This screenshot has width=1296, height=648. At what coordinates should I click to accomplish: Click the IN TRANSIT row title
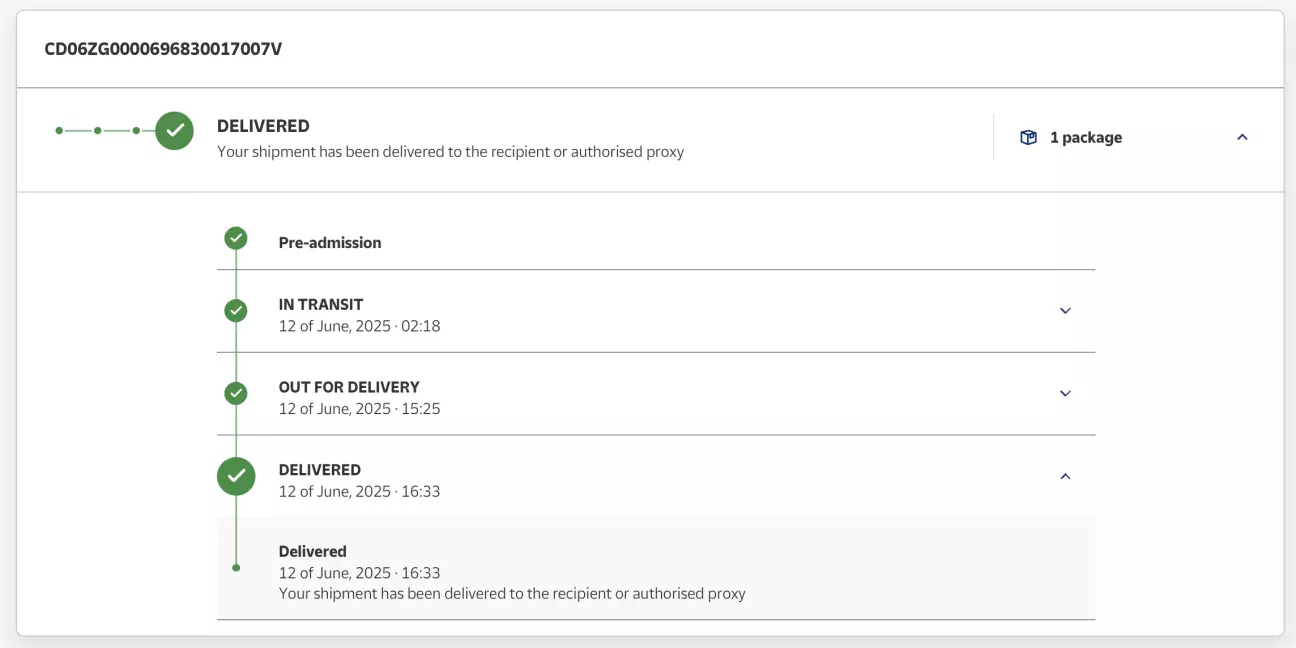(x=321, y=304)
